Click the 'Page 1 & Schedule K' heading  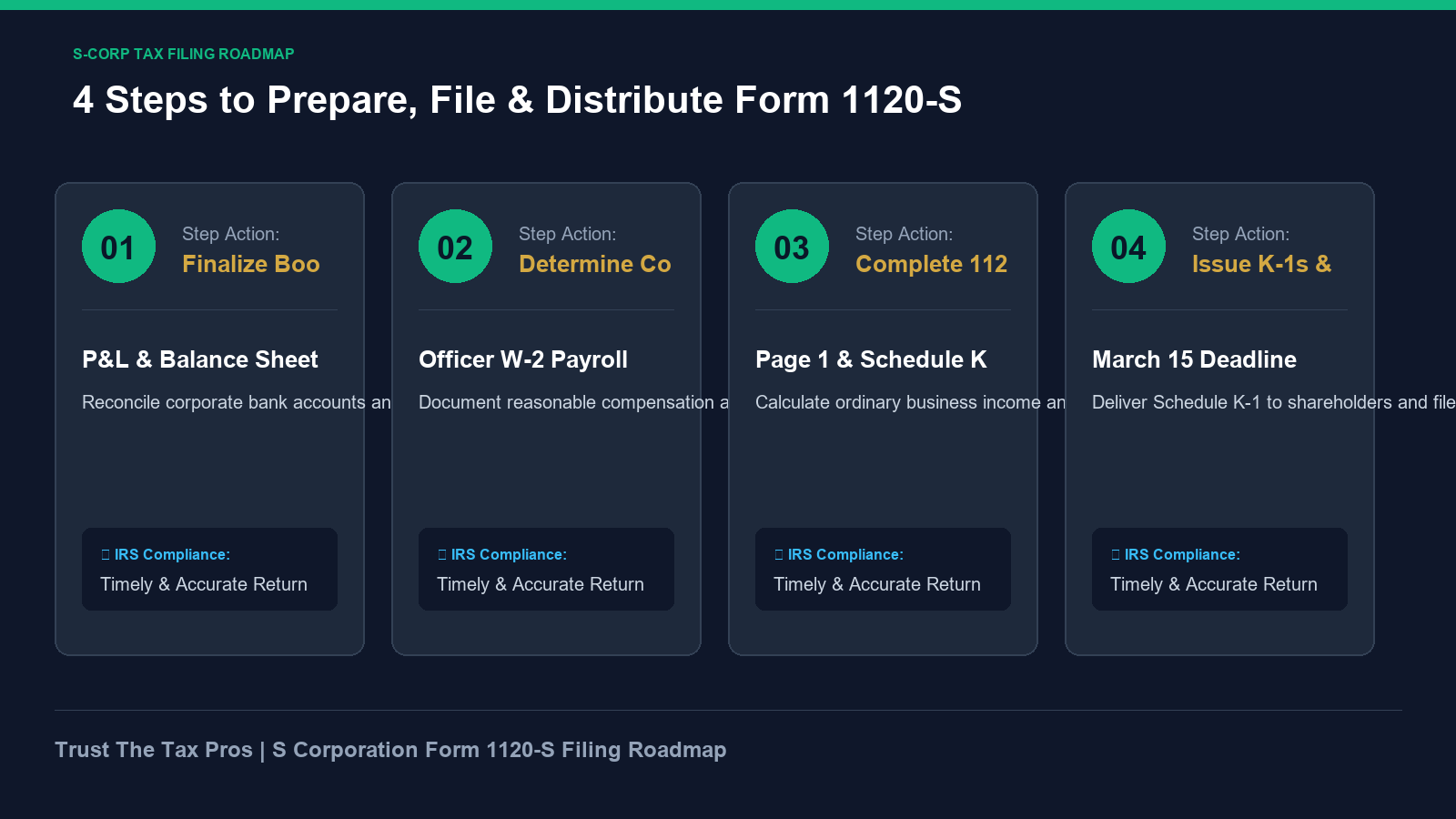871,359
